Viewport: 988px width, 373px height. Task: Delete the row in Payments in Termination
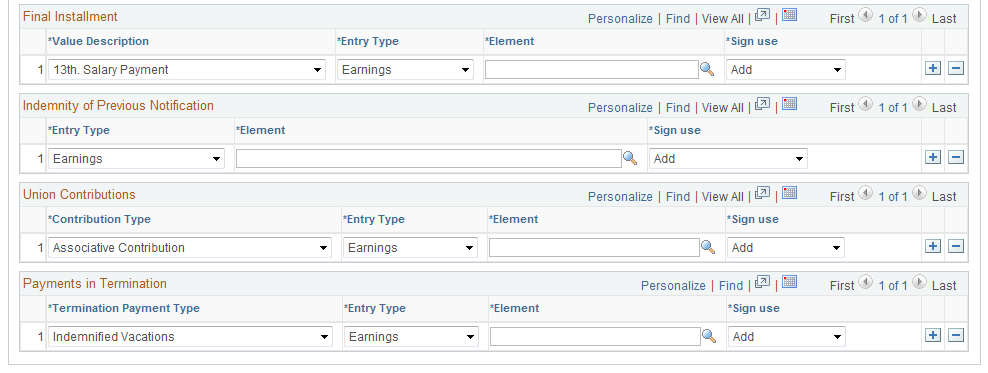pos(956,335)
